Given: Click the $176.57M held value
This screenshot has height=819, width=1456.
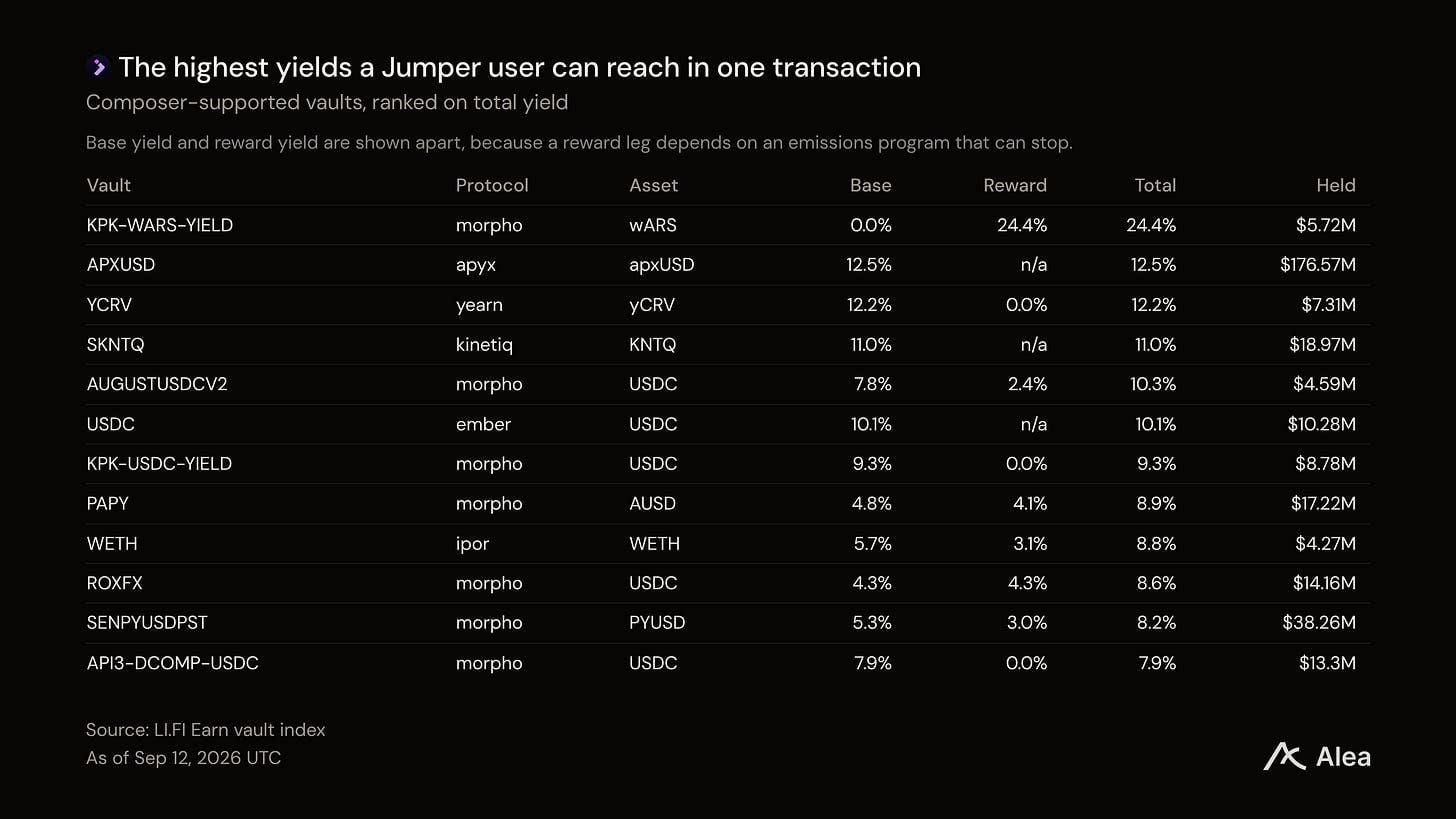Looking at the screenshot, I should (x=1318, y=265).
